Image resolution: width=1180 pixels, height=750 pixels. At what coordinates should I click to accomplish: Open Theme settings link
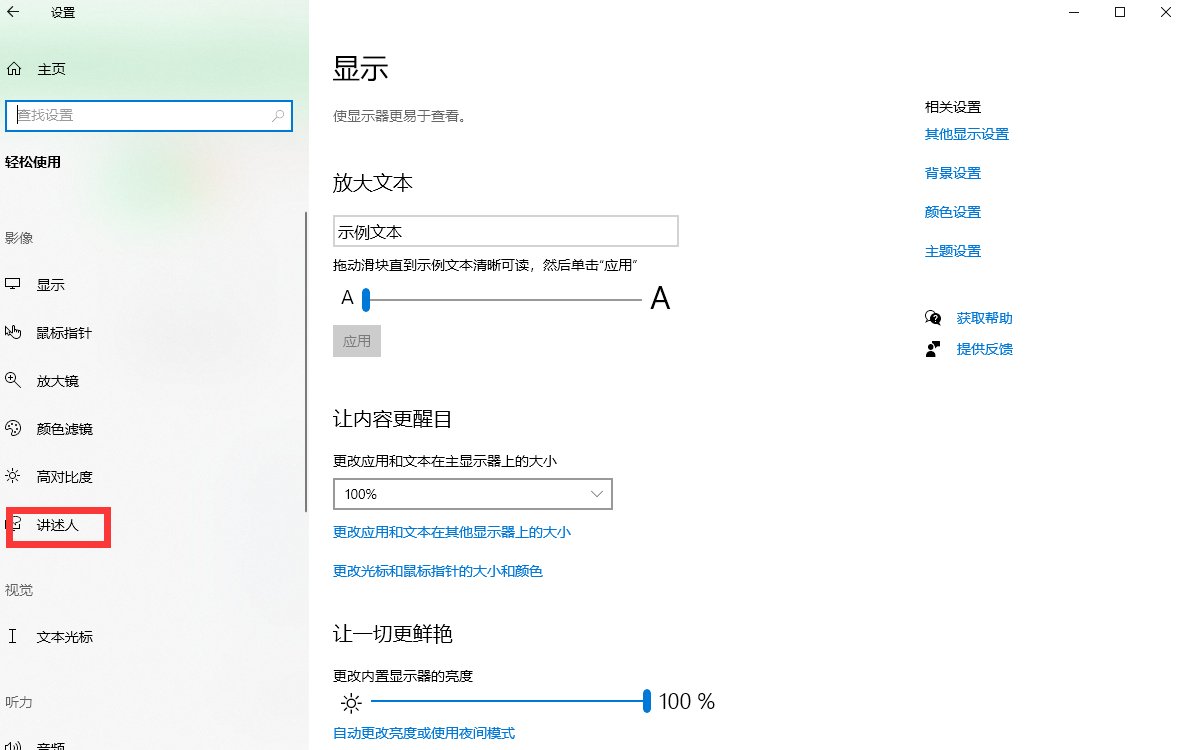(x=952, y=250)
